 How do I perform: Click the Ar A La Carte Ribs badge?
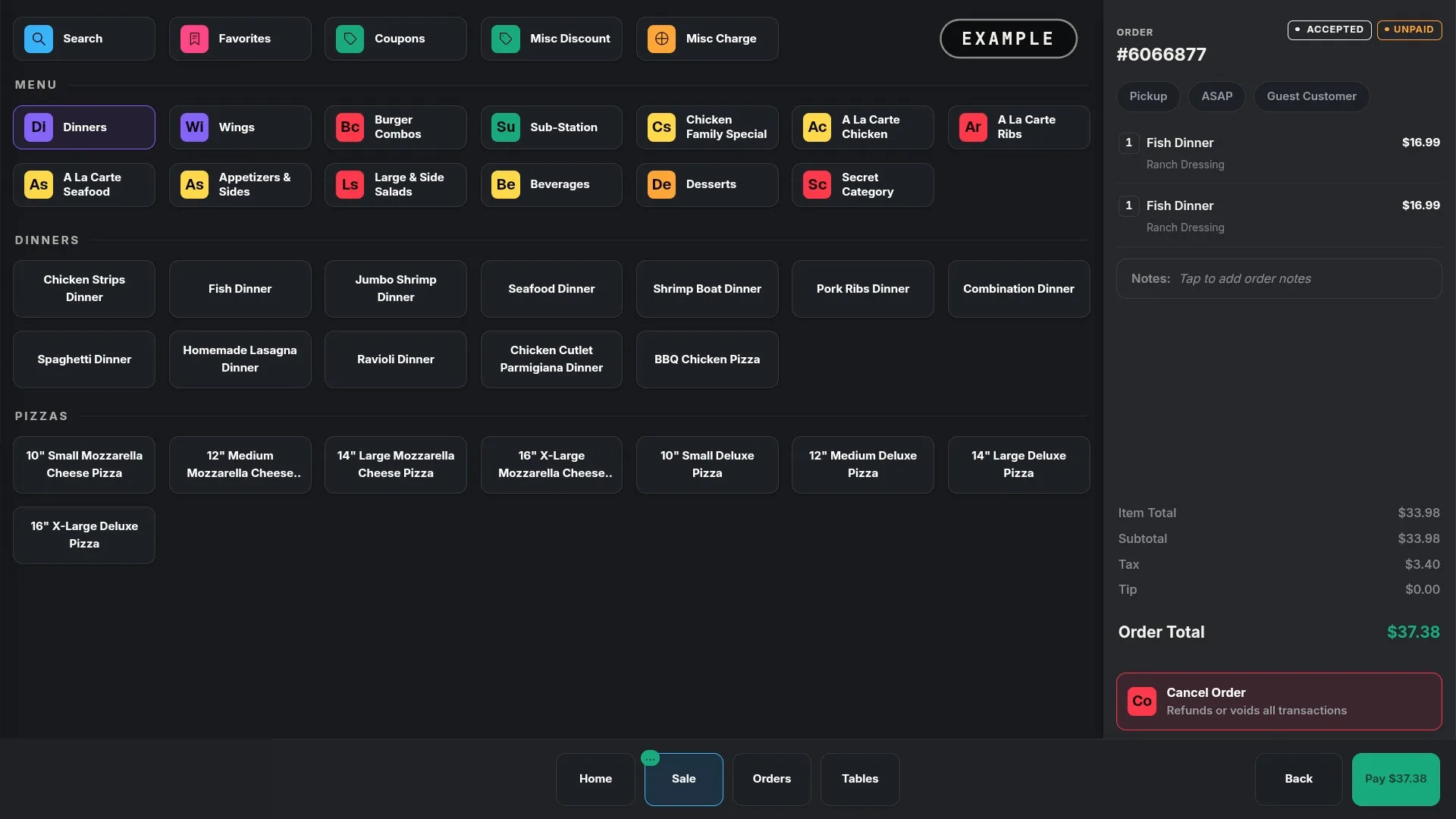[x=973, y=127]
